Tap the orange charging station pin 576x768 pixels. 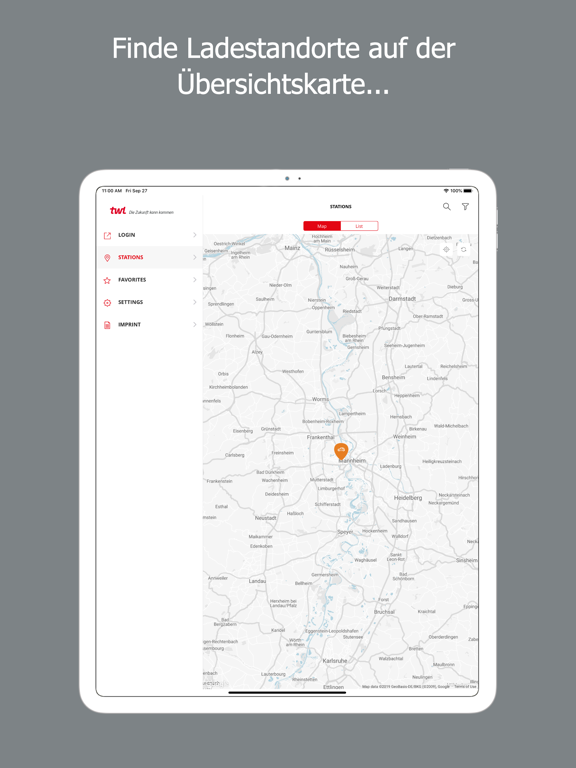pos(341,451)
